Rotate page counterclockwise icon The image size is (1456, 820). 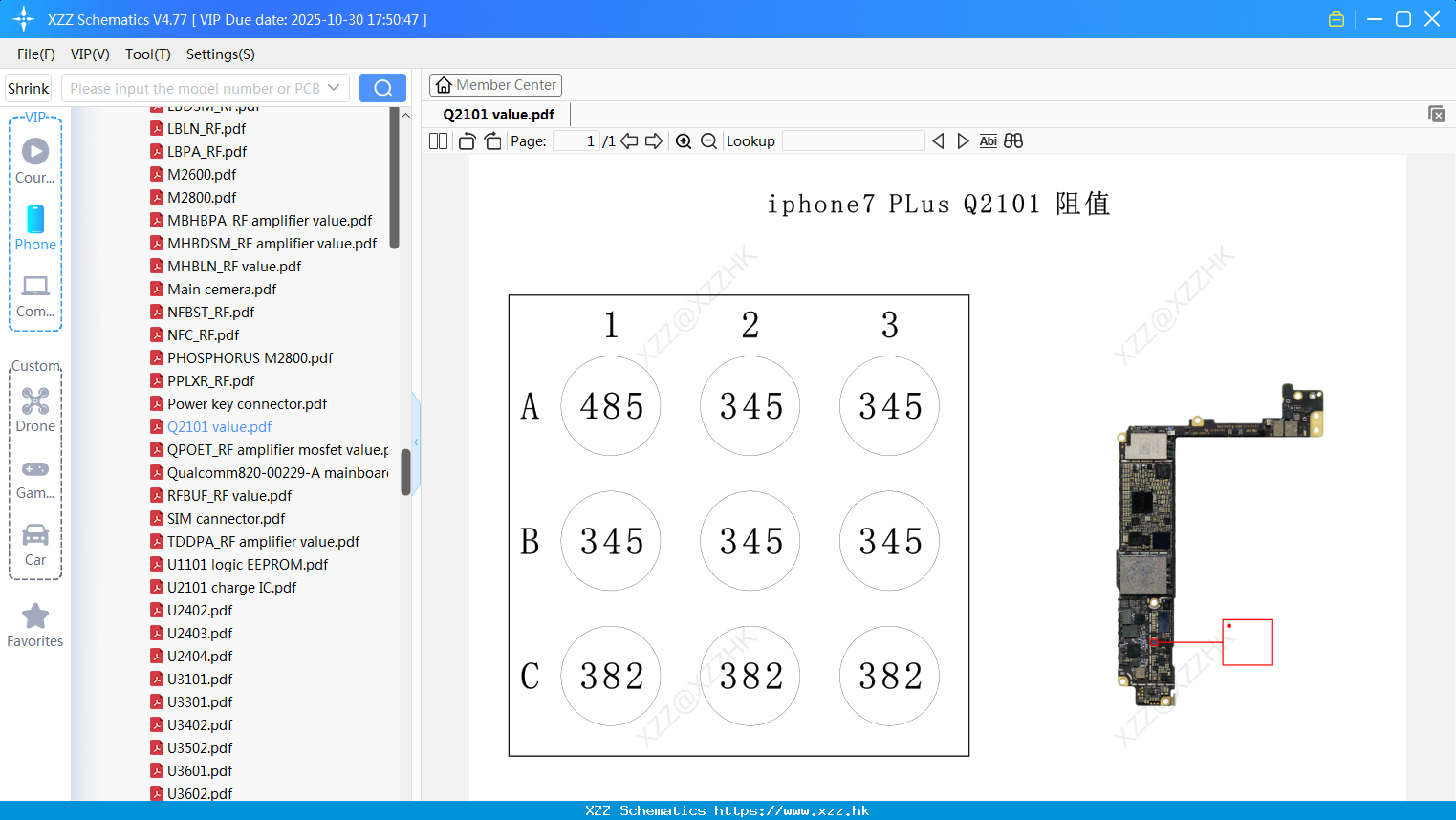click(467, 140)
